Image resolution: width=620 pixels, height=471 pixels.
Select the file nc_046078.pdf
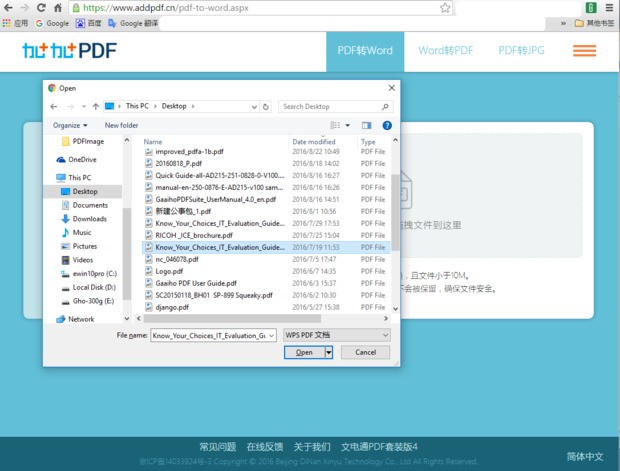[x=266, y=259]
